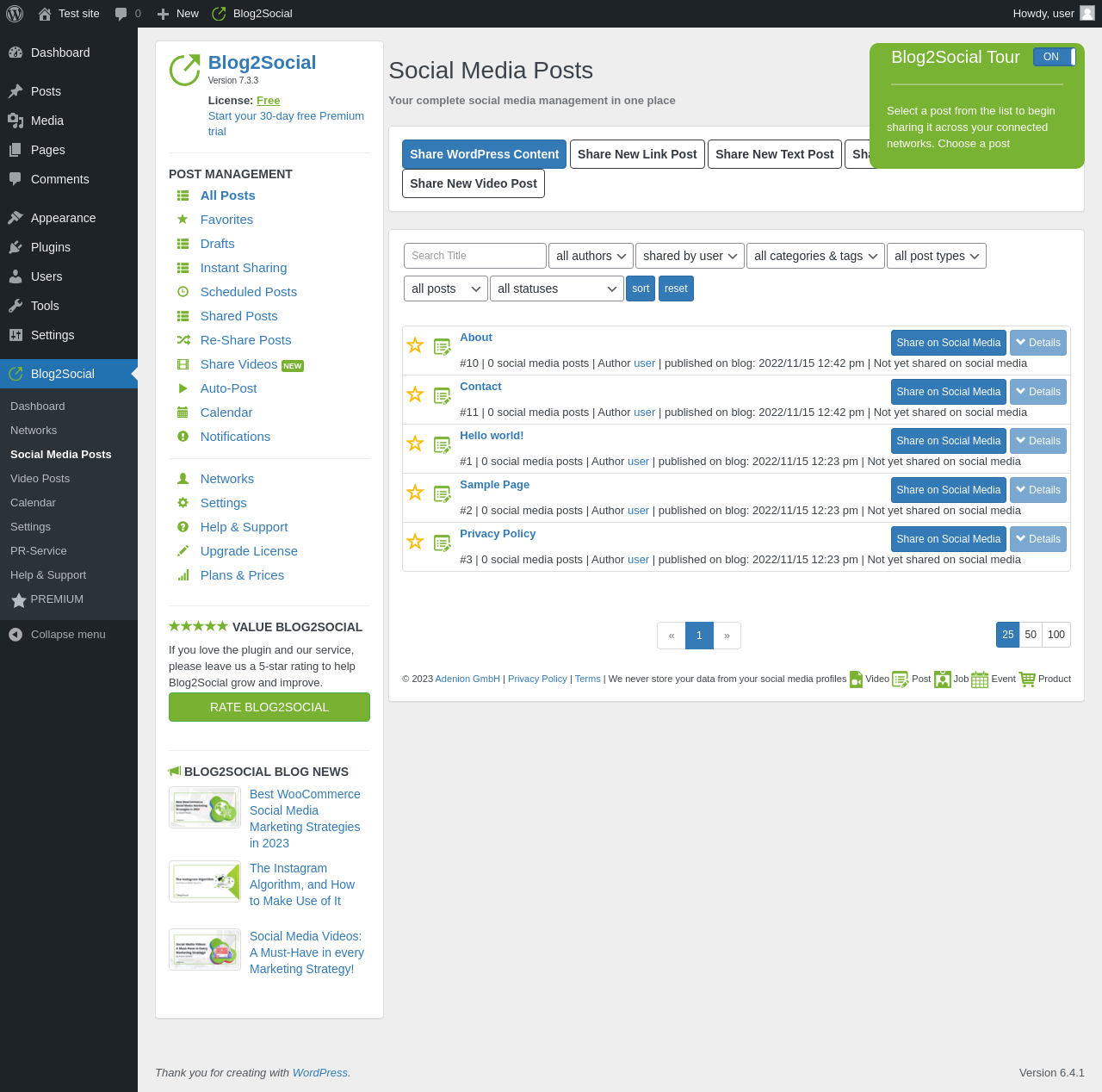Expand Details for the About post
This screenshot has width=1102, height=1092.
click(x=1038, y=343)
